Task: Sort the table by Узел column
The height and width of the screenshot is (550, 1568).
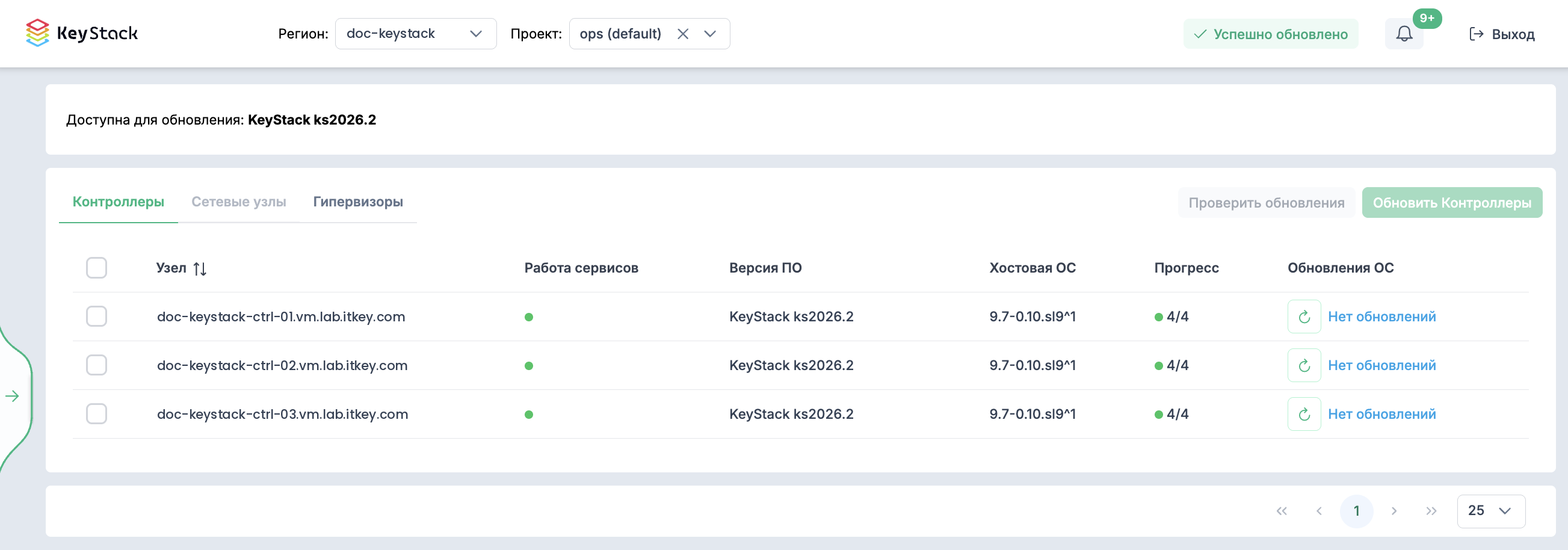Action: pyautogui.click(x=200, y=268)
